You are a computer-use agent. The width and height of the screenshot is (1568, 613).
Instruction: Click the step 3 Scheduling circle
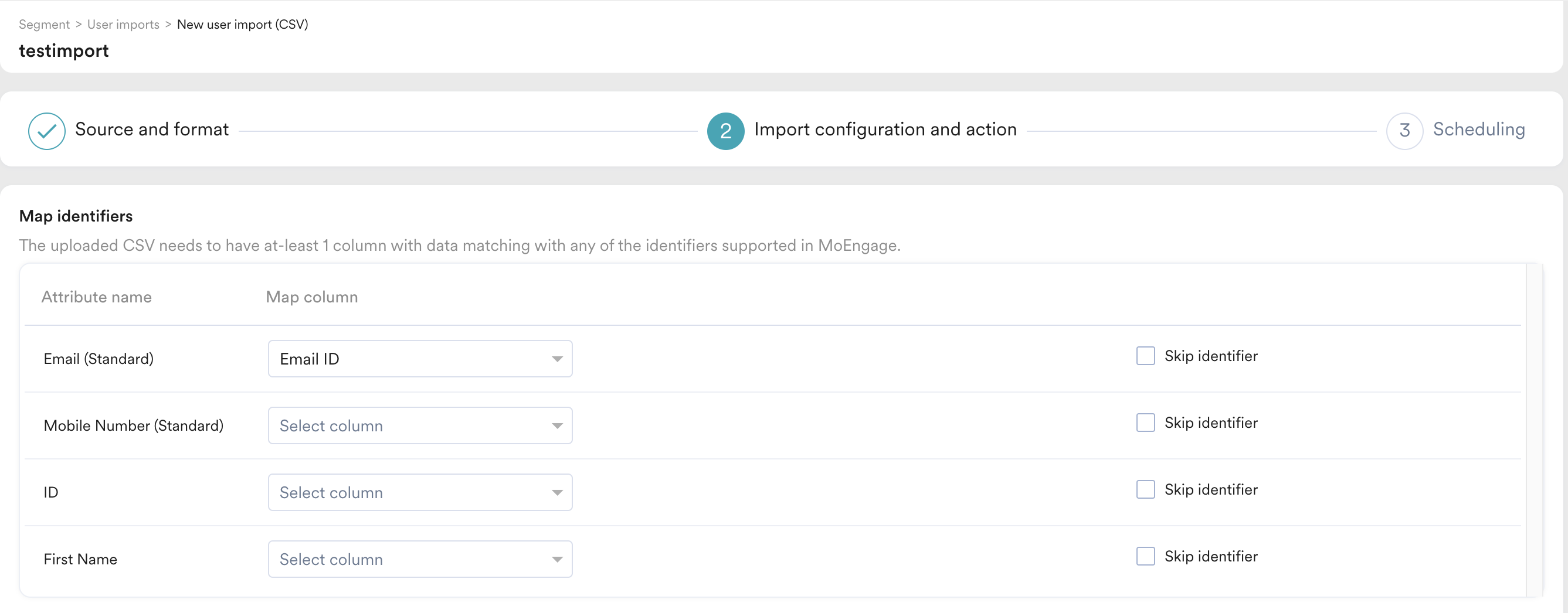point(1404,131)
